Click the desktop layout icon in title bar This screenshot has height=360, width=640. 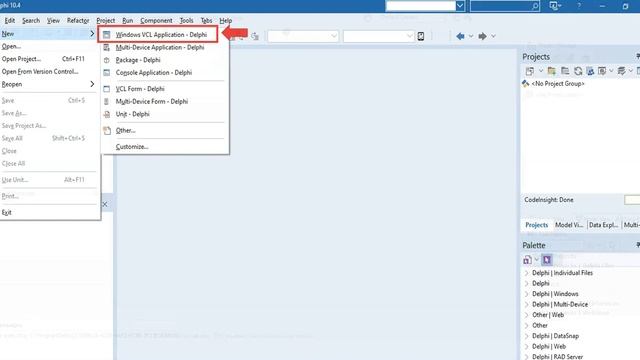(x=553, y=6)
